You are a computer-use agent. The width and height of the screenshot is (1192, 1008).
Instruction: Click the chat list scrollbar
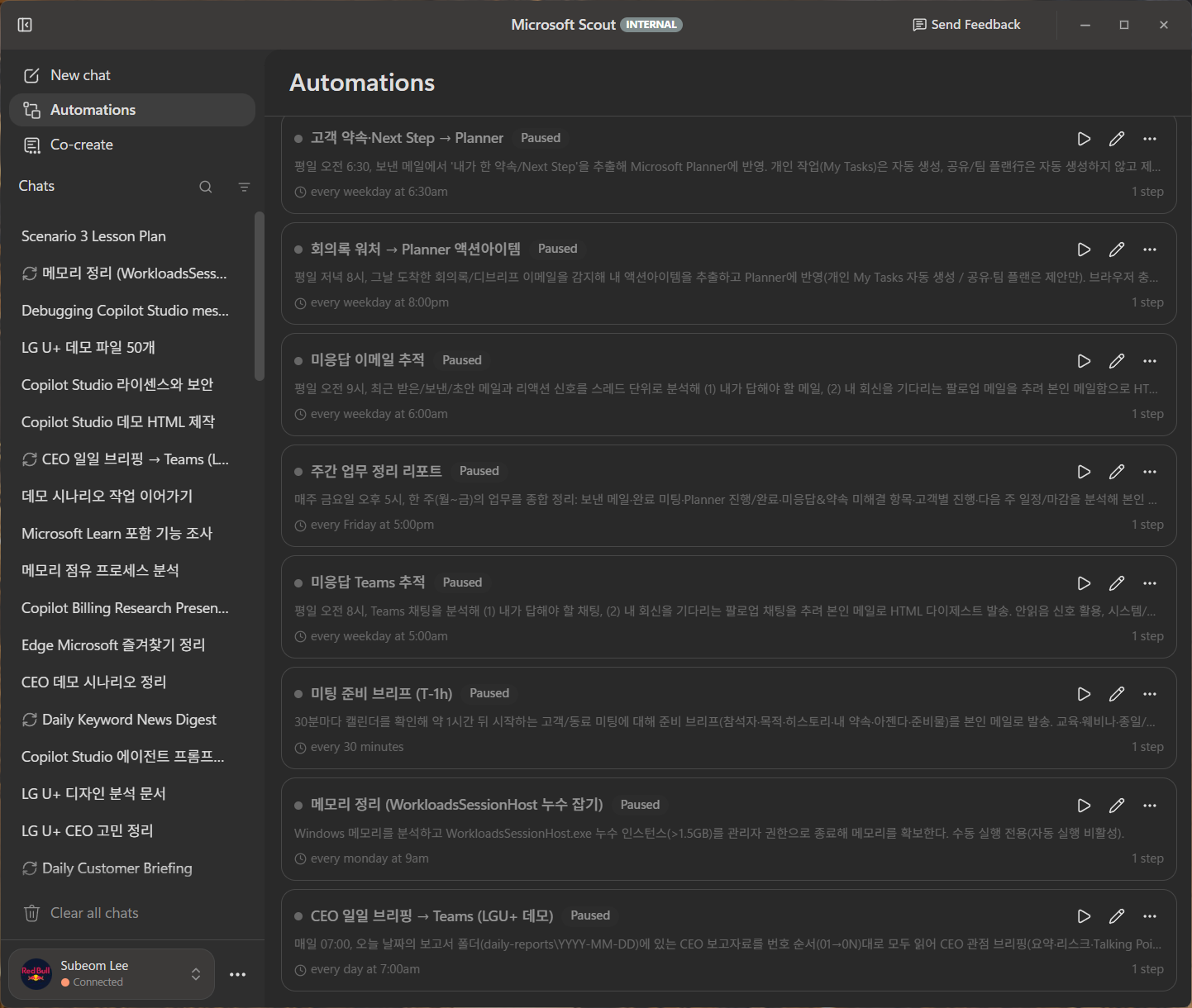click(259, 296)
